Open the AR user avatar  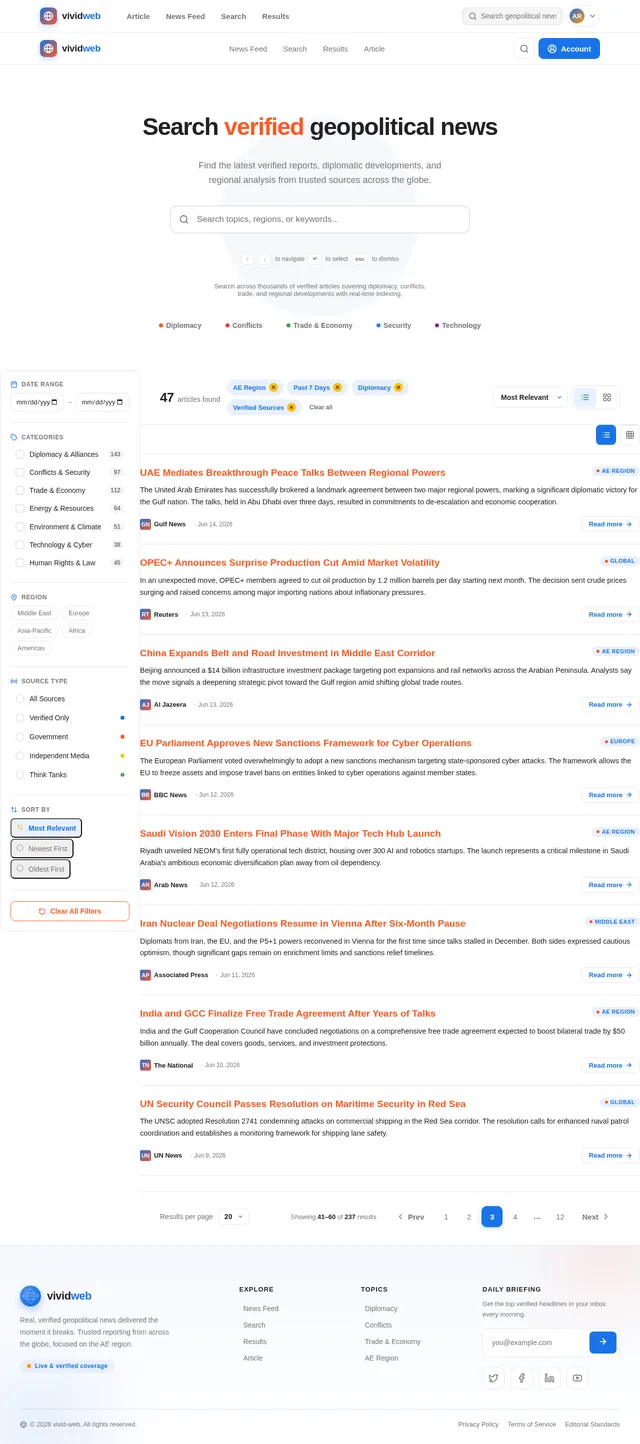577,16
